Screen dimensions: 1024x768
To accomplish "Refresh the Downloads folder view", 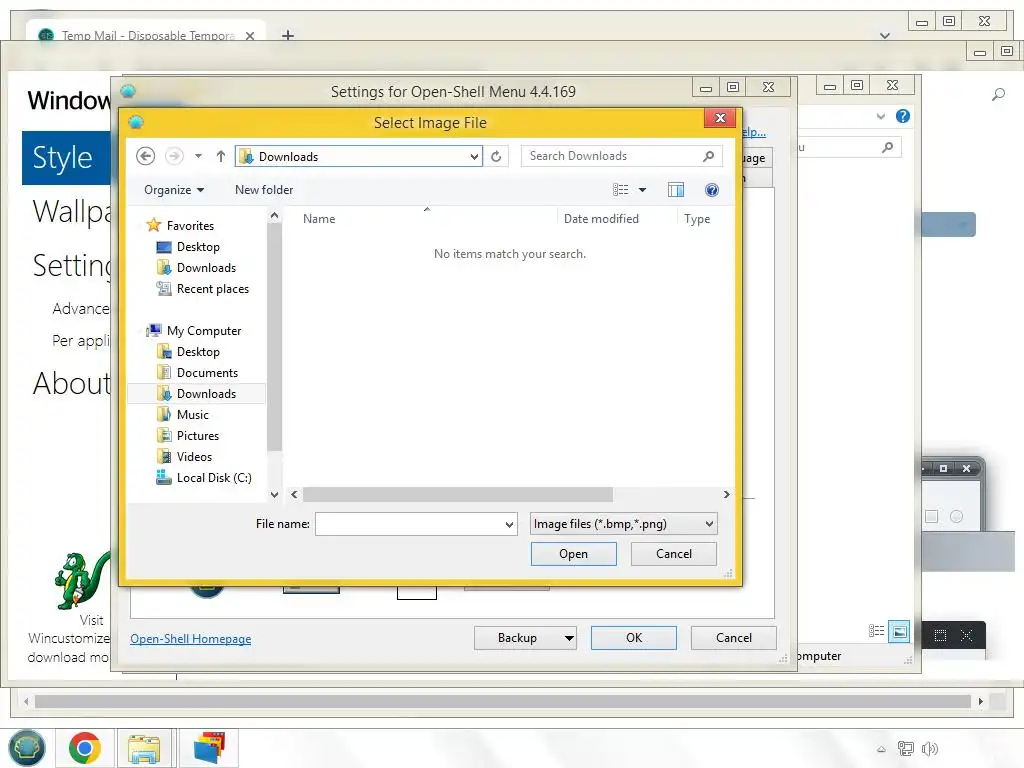I will [496, 156].
